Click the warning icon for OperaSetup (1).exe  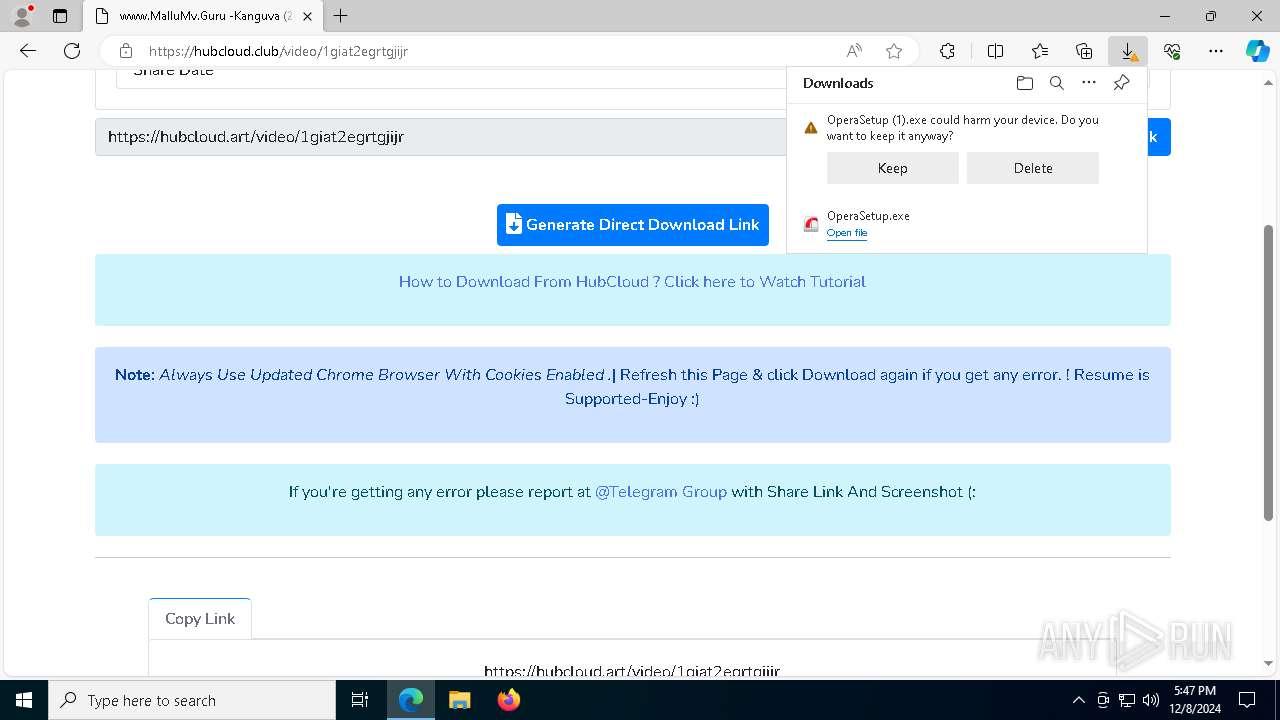coord(811,127)
